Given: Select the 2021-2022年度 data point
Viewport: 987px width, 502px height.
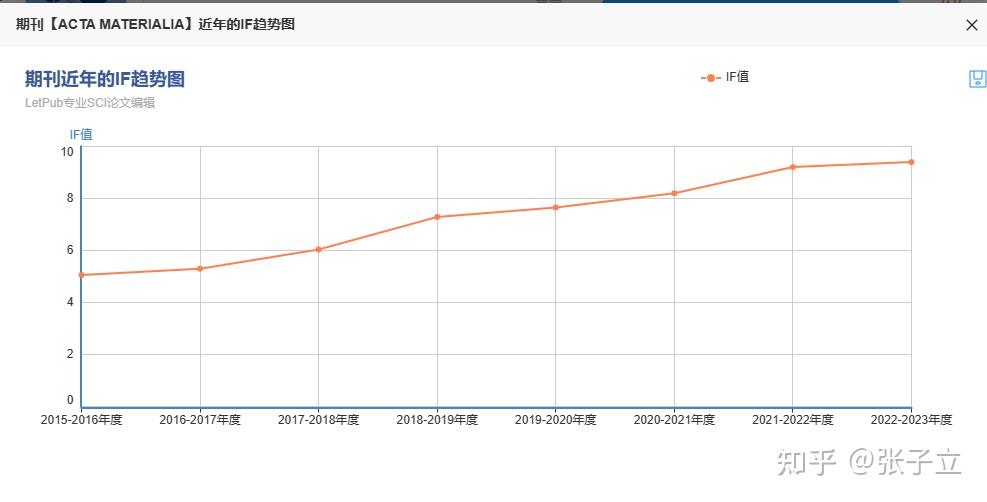Looking at the screenshot, I should [792, 167].
